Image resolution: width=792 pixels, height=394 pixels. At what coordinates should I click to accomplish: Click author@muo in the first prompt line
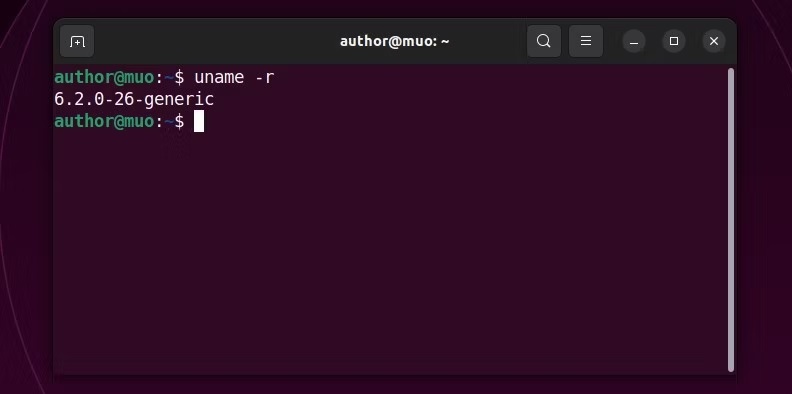point(104,77)
